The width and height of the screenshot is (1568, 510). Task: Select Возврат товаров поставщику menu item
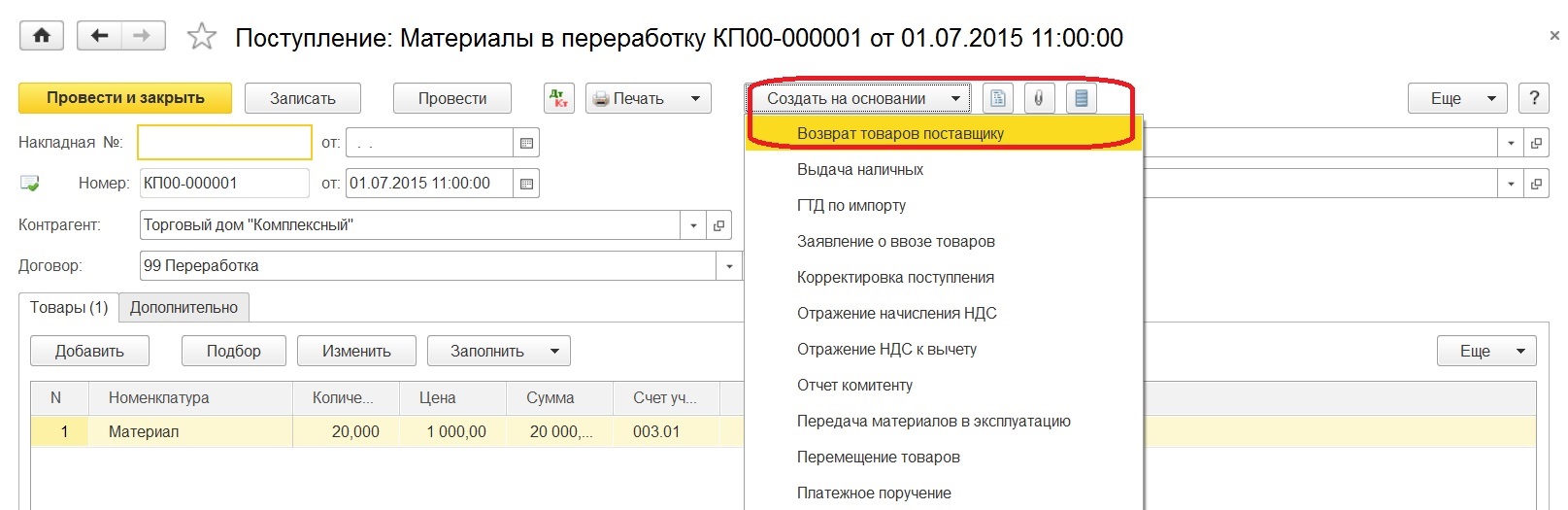pos(900,134)
